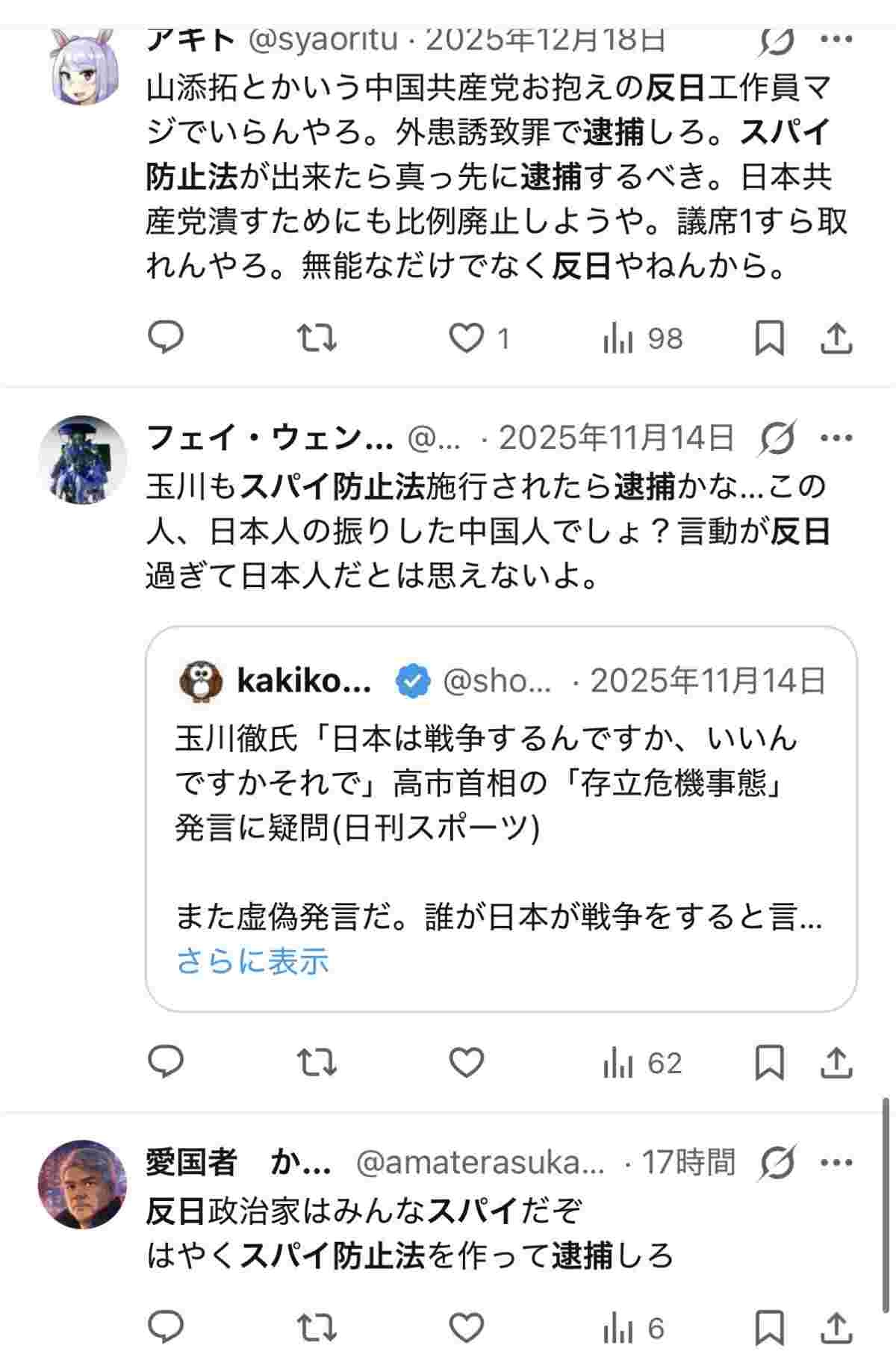
Task: Share the @syaoritu tweet
Action: pyautogui.click(x=836, y=340)
